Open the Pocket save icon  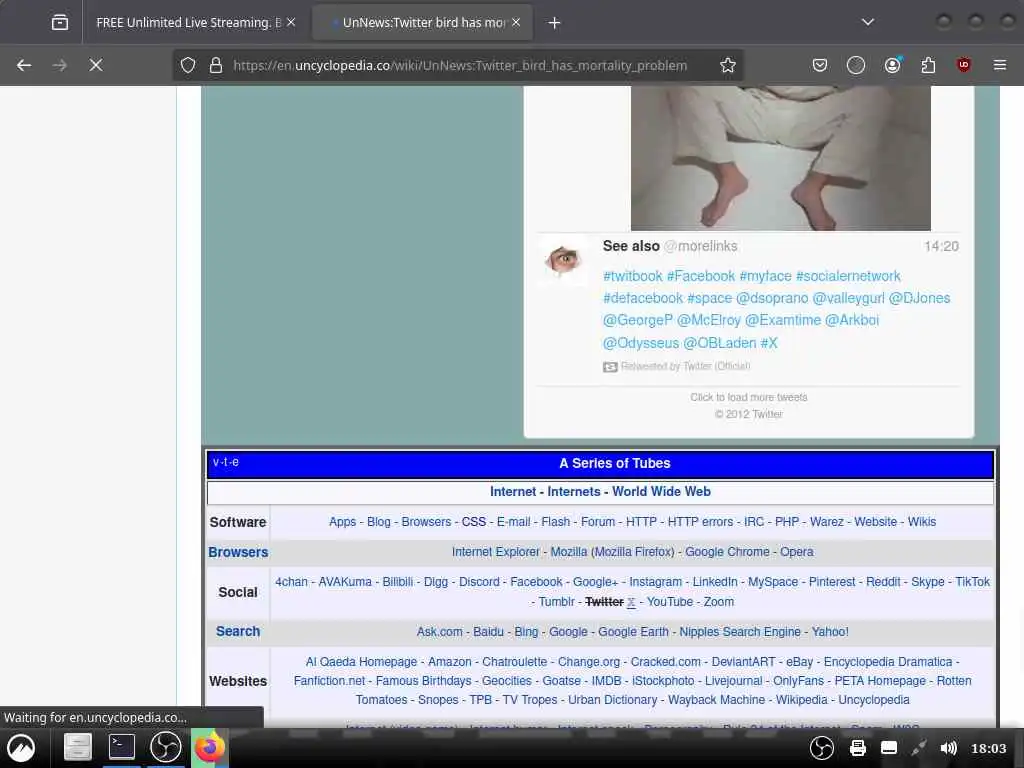click(820, 65)
